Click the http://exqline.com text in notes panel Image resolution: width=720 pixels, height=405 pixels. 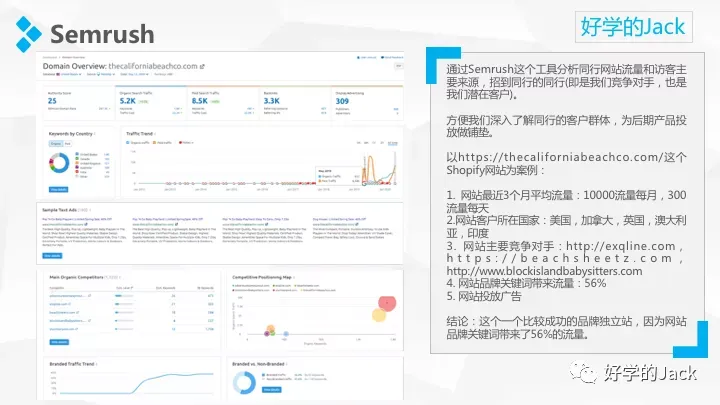(x=621, y=246)
